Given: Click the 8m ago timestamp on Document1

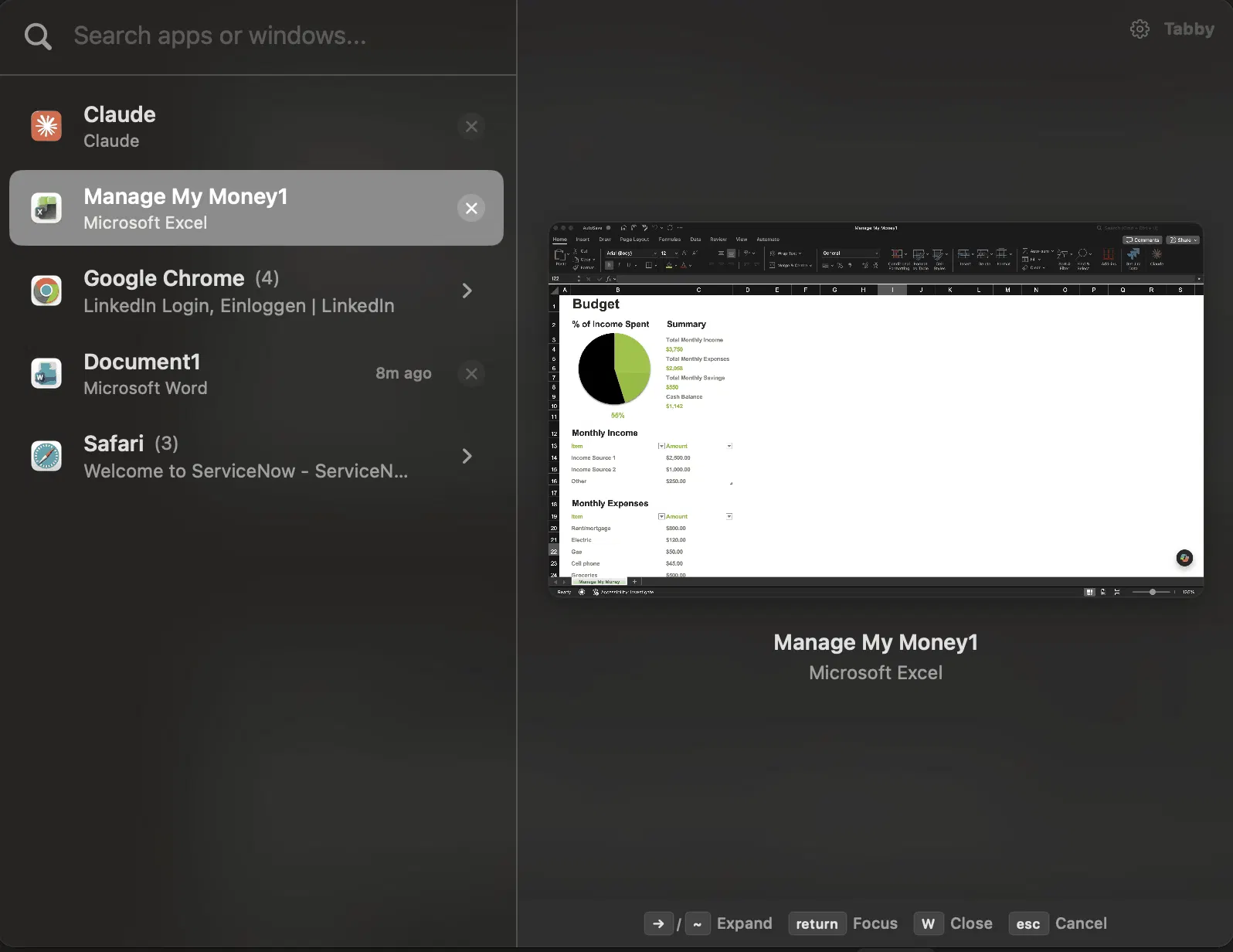Looking at the screenshot, I should pos(403,373).
